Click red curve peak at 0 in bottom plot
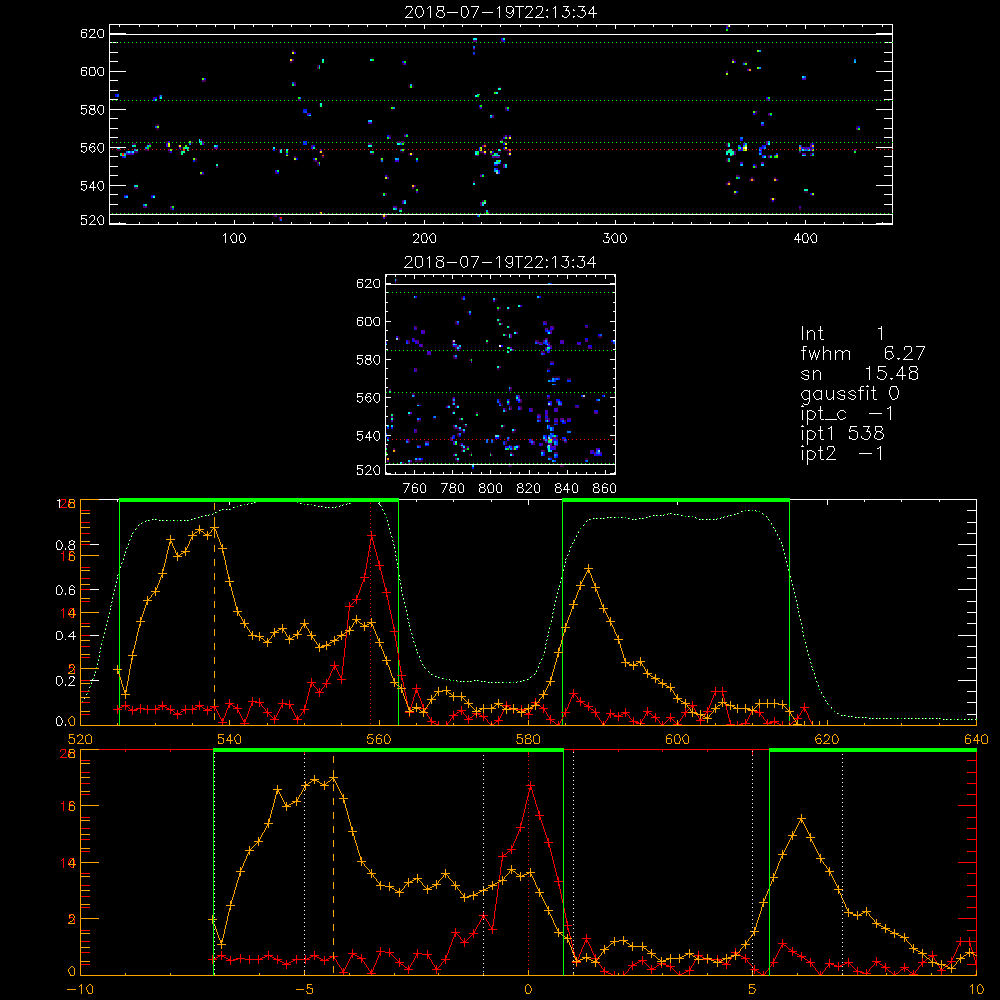This screenshot has width=1000, height=1000. [529, 786]
